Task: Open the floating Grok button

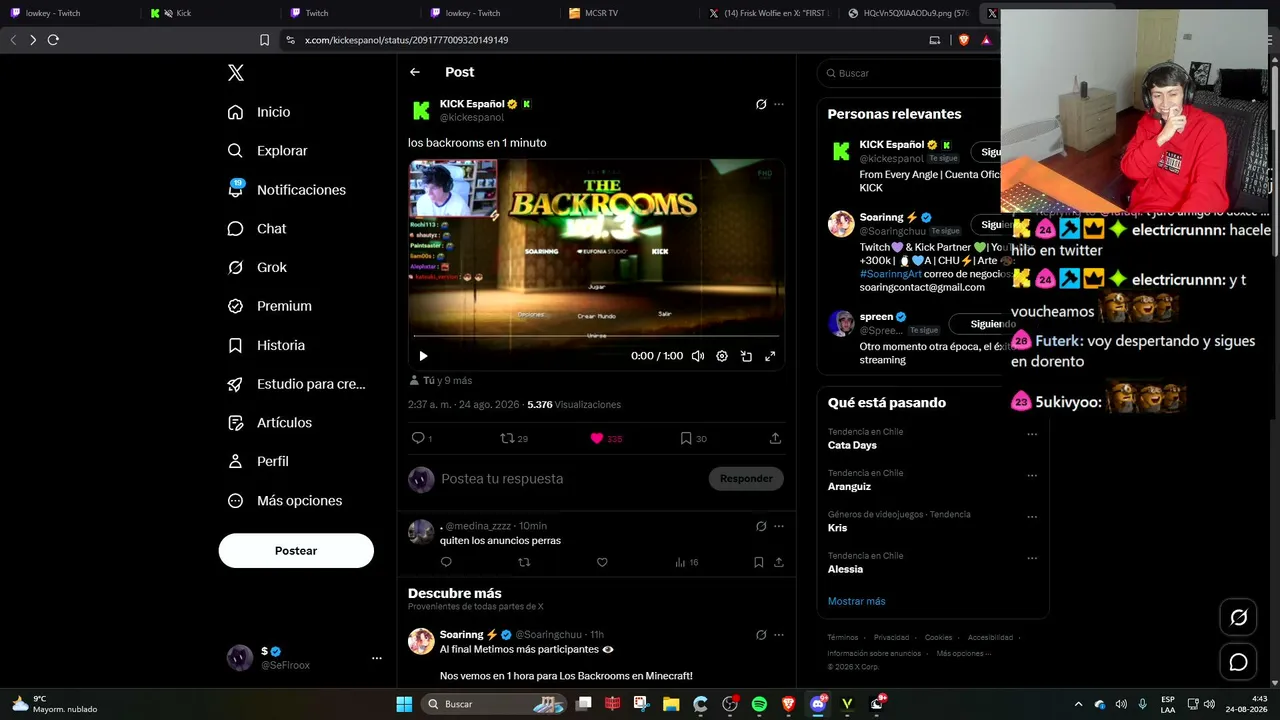Action: pyautogui.click(x=1238, y=618)
